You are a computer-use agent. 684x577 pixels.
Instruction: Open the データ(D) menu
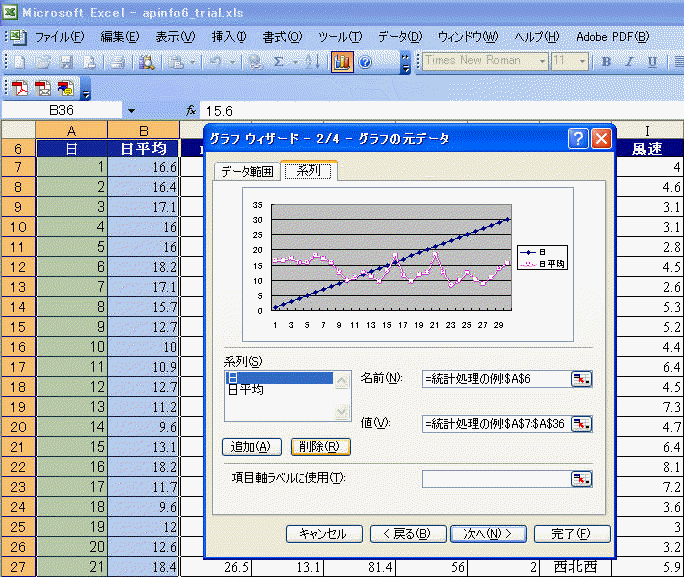[400, 37]
